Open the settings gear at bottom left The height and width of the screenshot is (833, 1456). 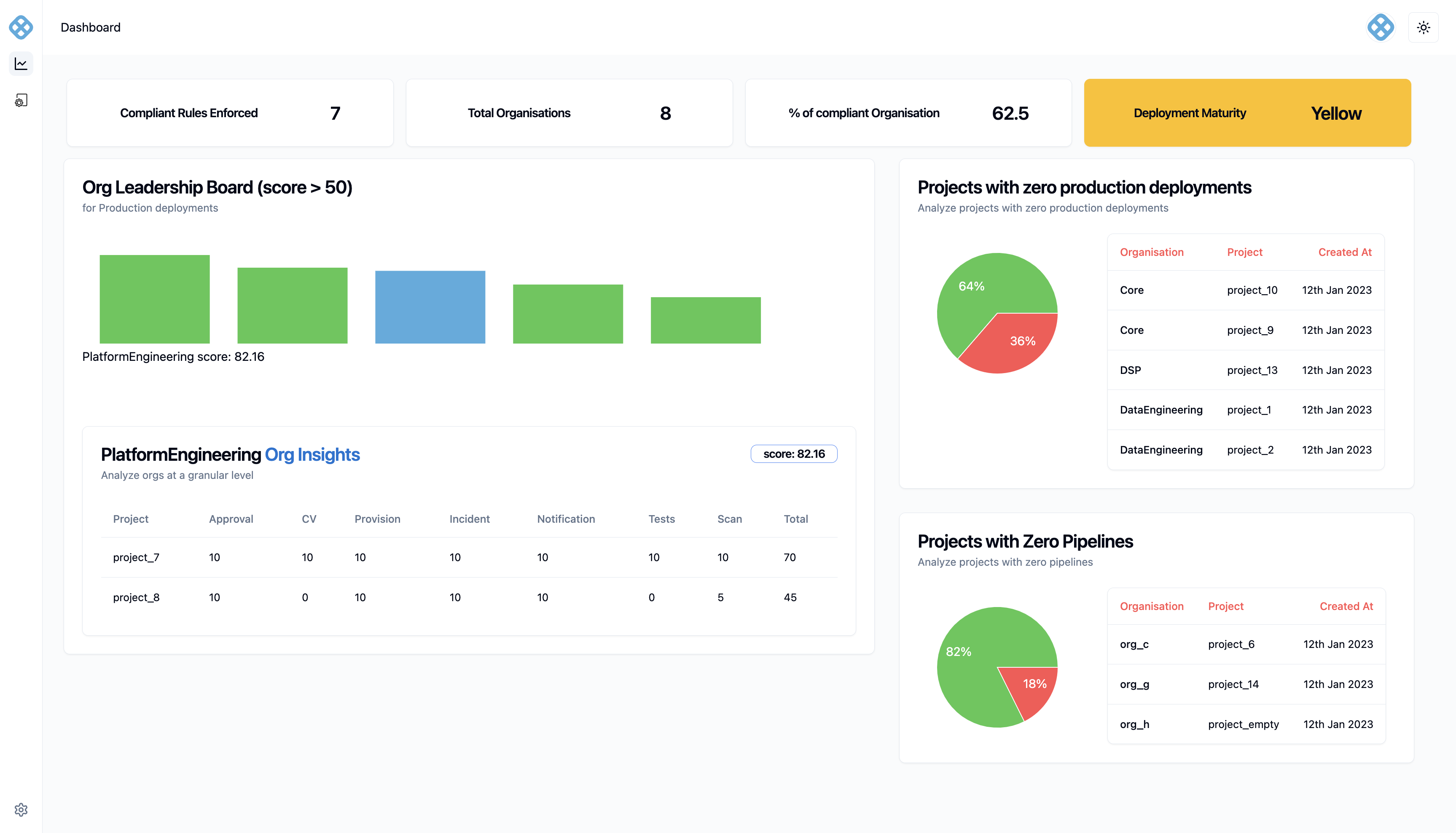pyautogui.click(x=21, y=809)
